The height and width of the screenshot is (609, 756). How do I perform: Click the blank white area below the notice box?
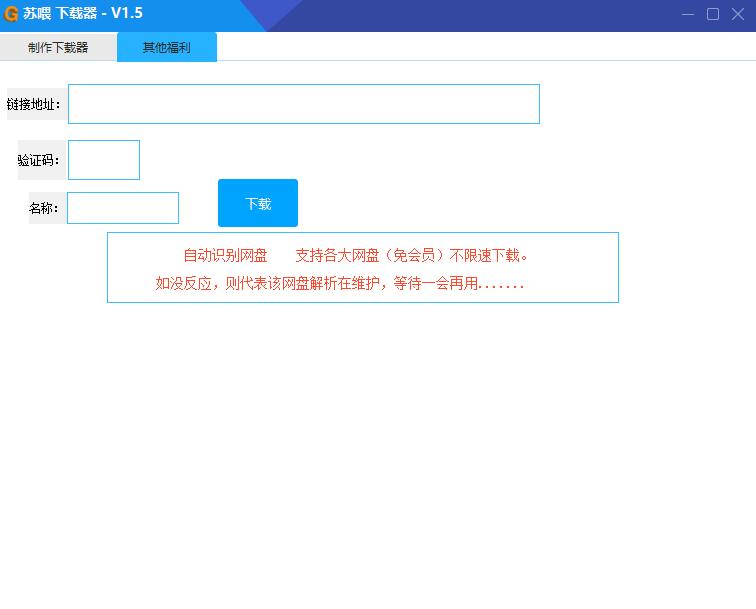(378, 450)
